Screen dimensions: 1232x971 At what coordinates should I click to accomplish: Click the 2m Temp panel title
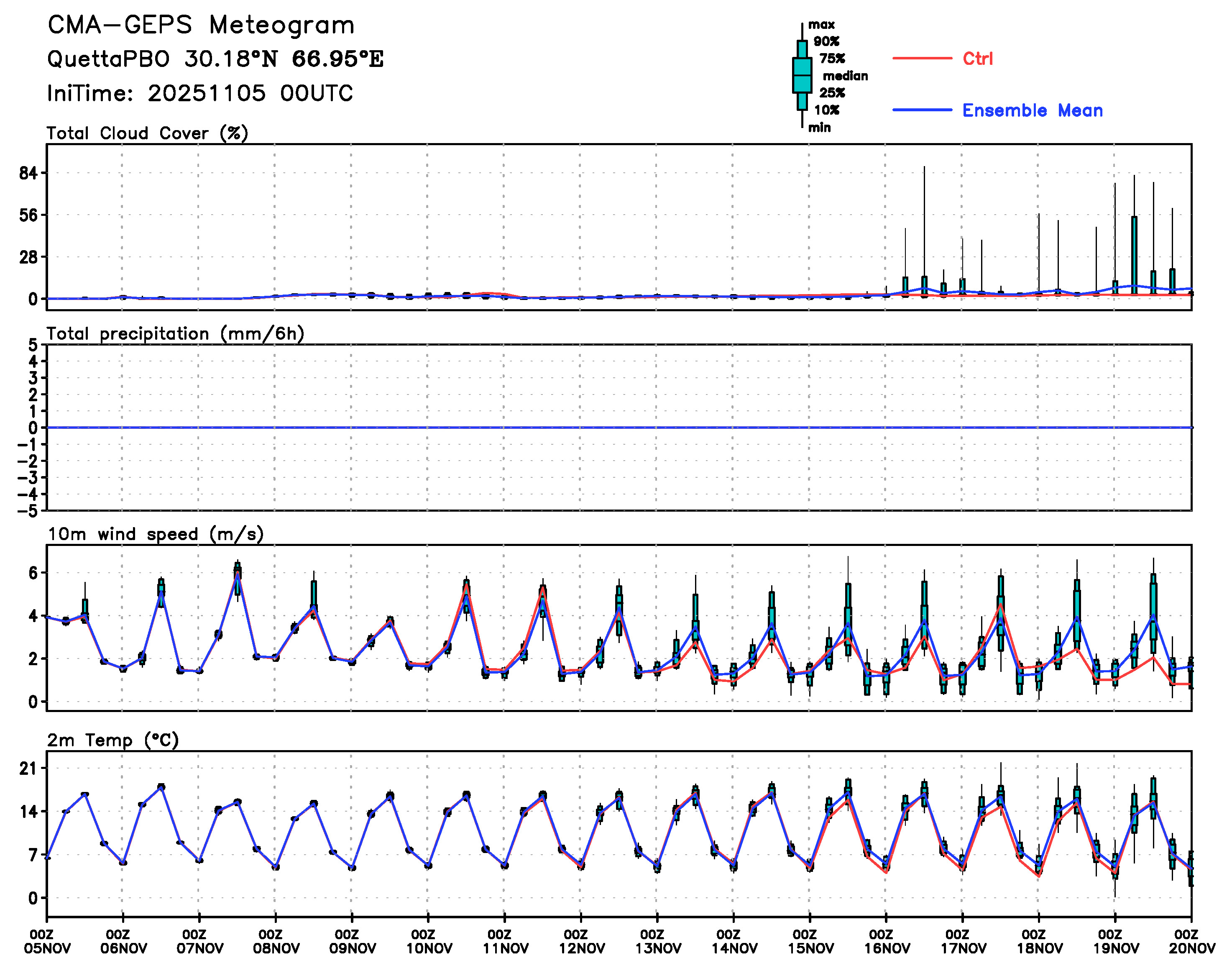pos(112,740)
